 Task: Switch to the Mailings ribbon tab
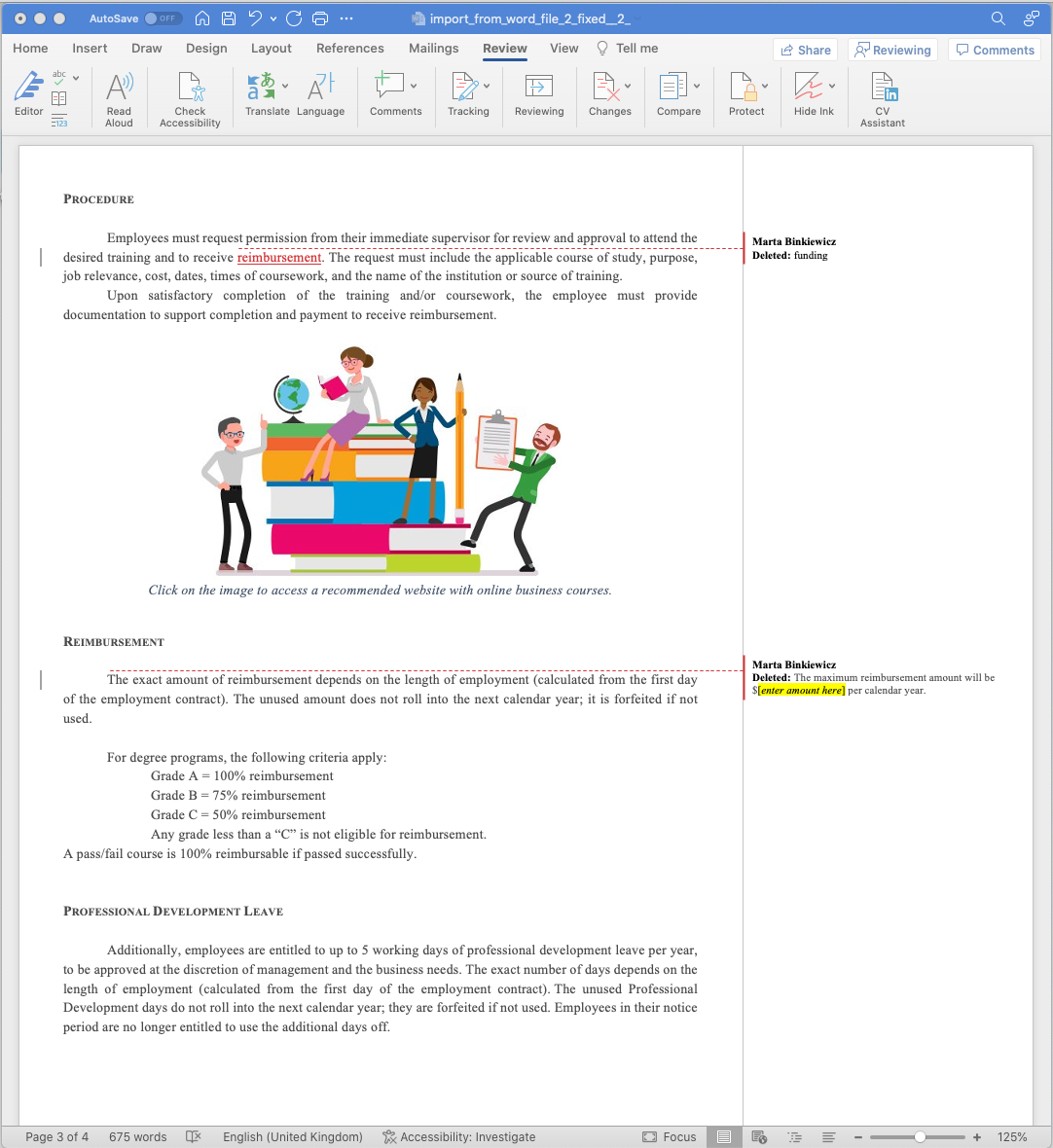[x=433, y=48]
